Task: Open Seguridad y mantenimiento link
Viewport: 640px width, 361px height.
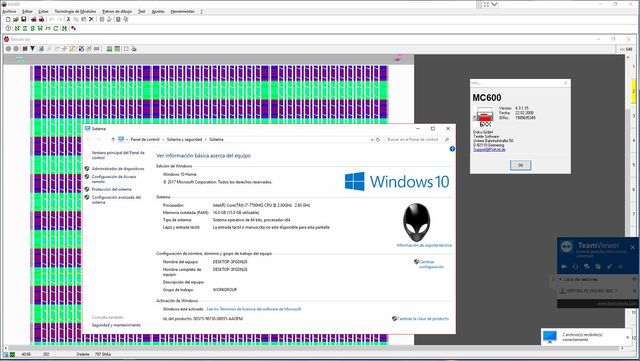Action: click(x=116, y=325)
